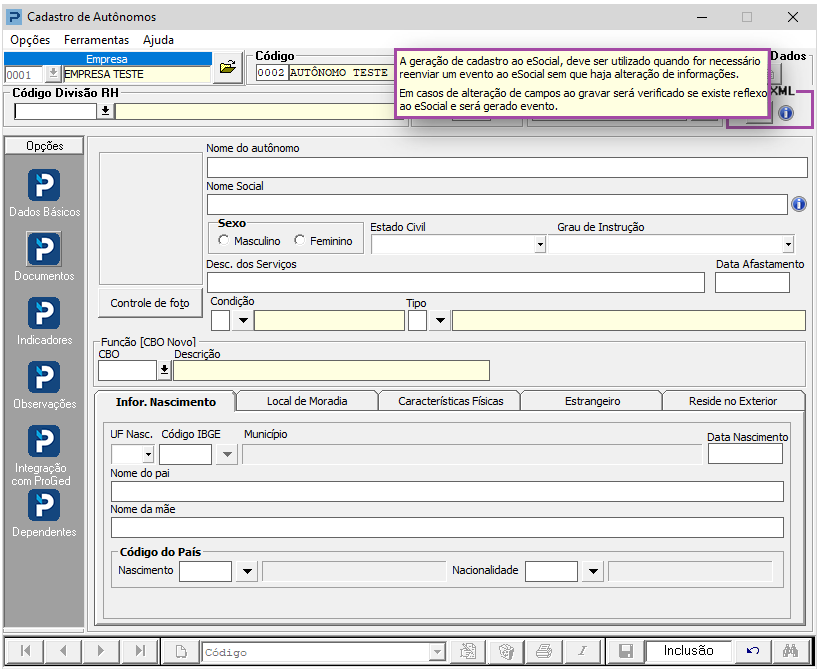
Task: Open the Ajuda menu
Action: tap(158, 40)
